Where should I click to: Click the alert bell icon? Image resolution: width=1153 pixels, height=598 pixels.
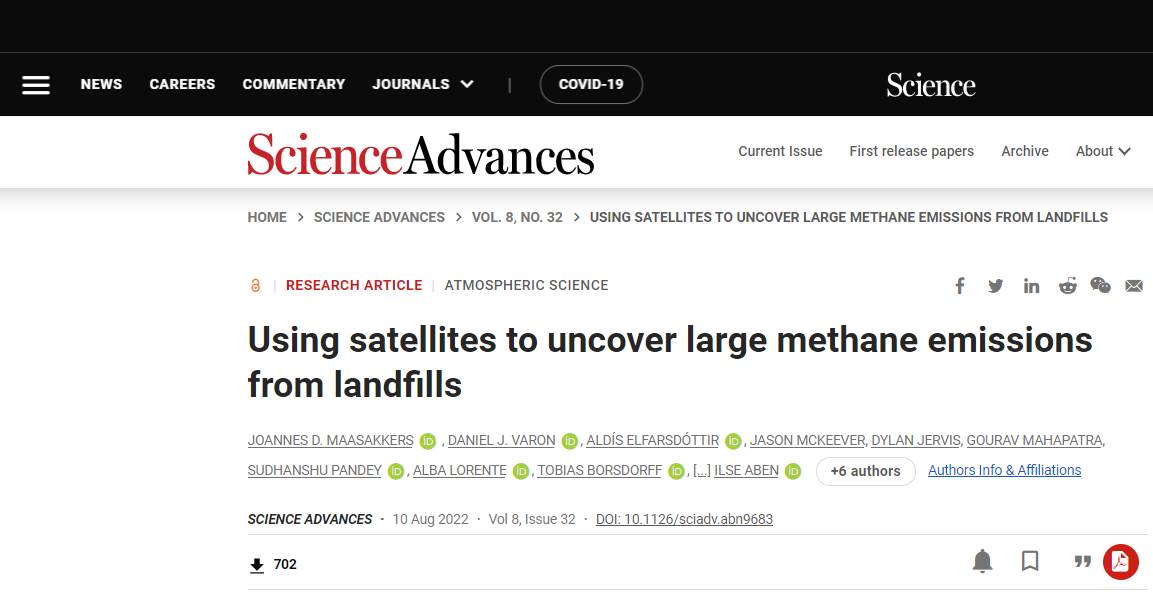coord(982,561)
